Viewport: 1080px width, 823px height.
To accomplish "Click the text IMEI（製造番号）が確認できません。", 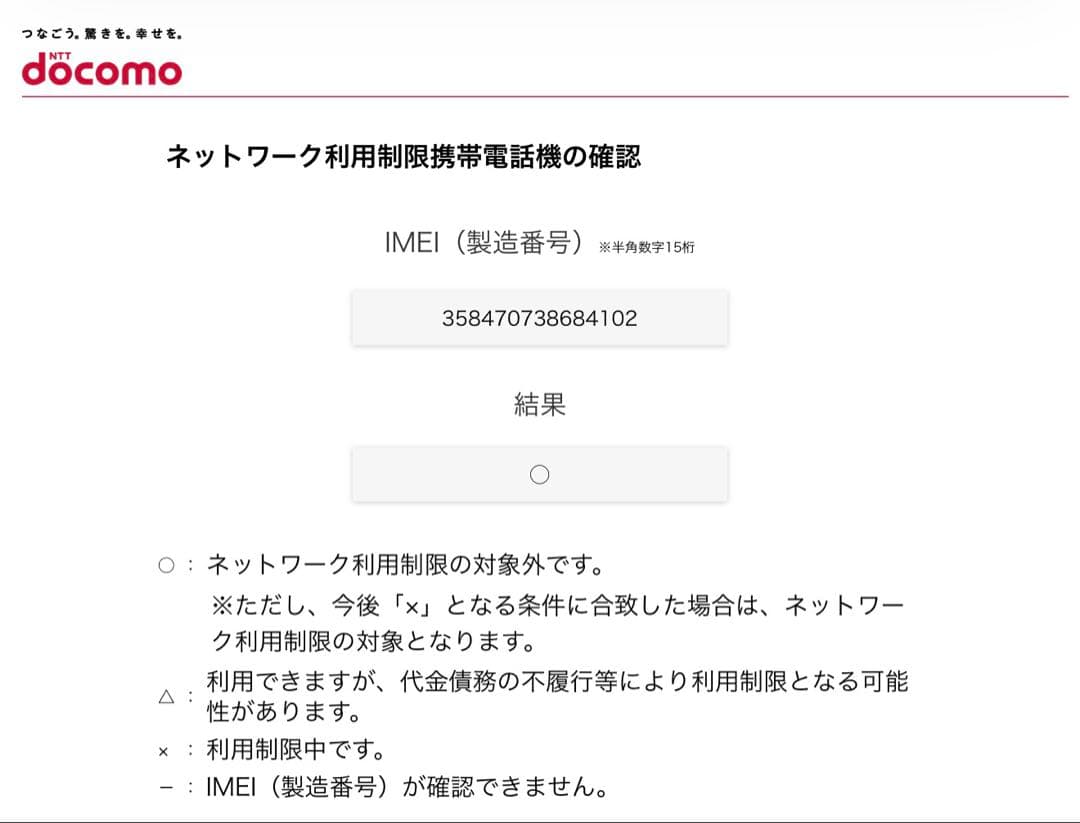I will pyautogui.click(x=408, y=788).
